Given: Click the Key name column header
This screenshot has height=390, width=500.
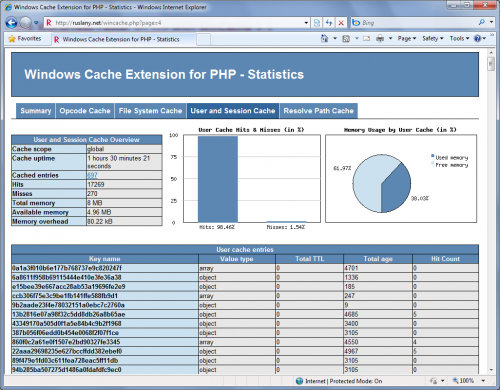Looking at the screenshot, I should click(x=105, y=259).
